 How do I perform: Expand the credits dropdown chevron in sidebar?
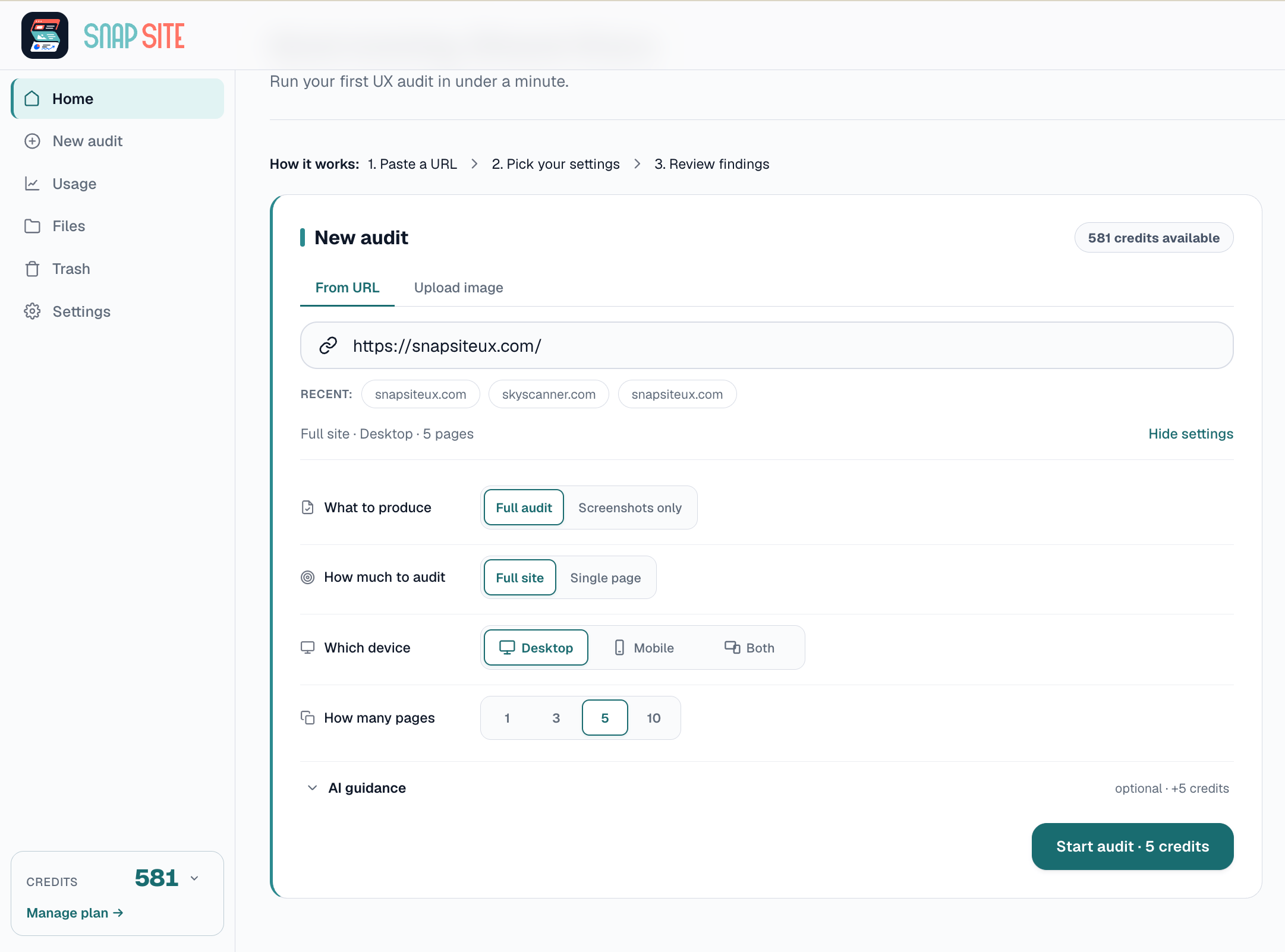(194, 878)
